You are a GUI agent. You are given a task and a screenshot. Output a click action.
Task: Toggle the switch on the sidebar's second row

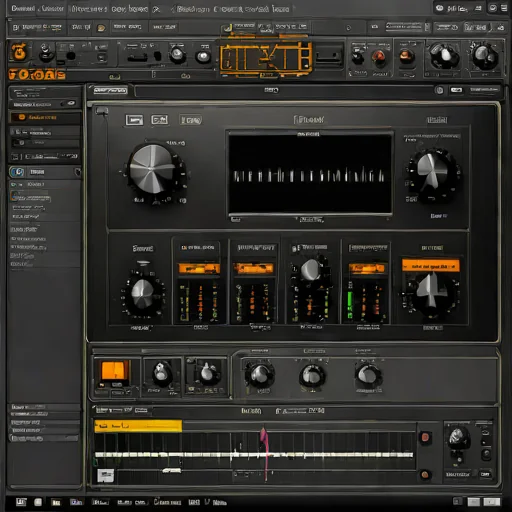coord(70,103)
